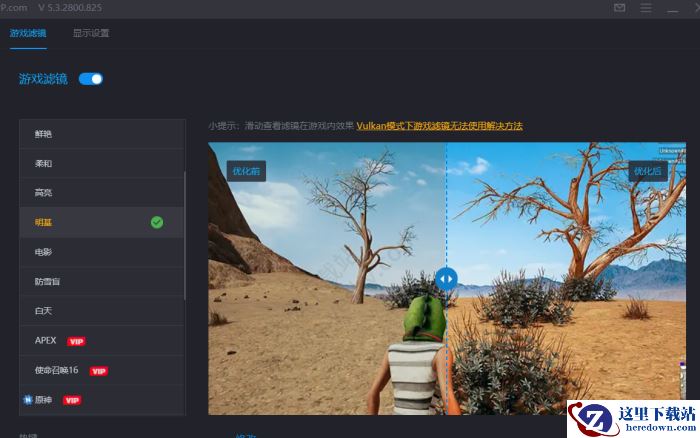Select the 防雪盲 filter
The width and height of the screenshot is (700, 438).
pos(102,281)
